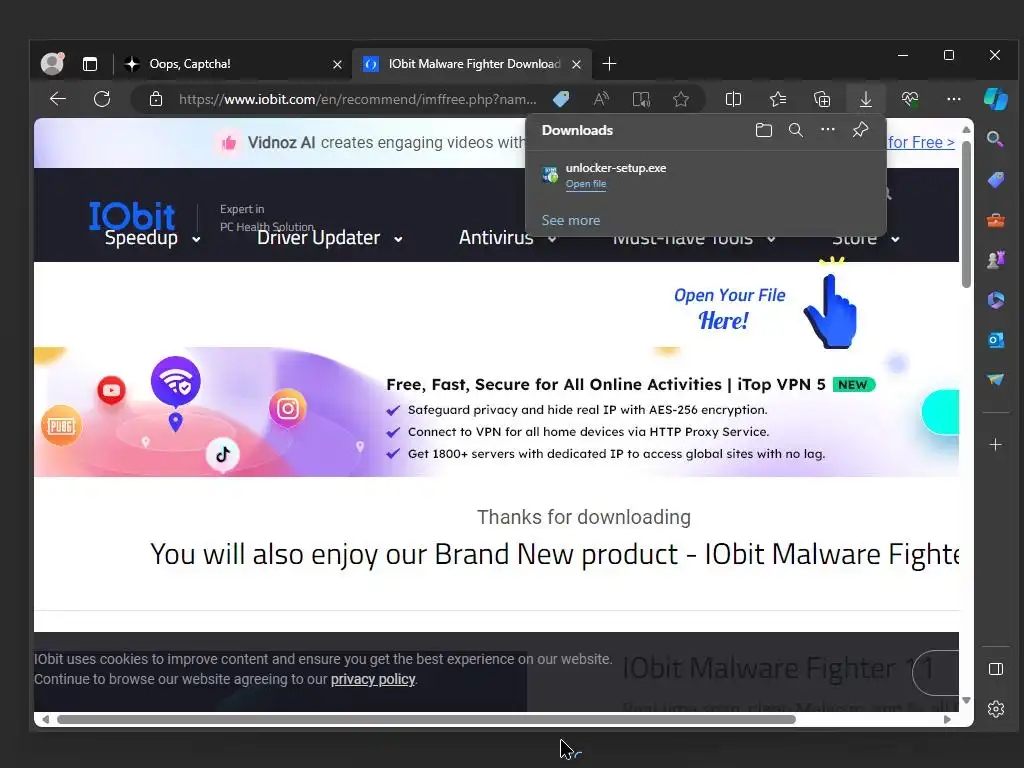Open sidebar settings gear

(x=995, y=709)
